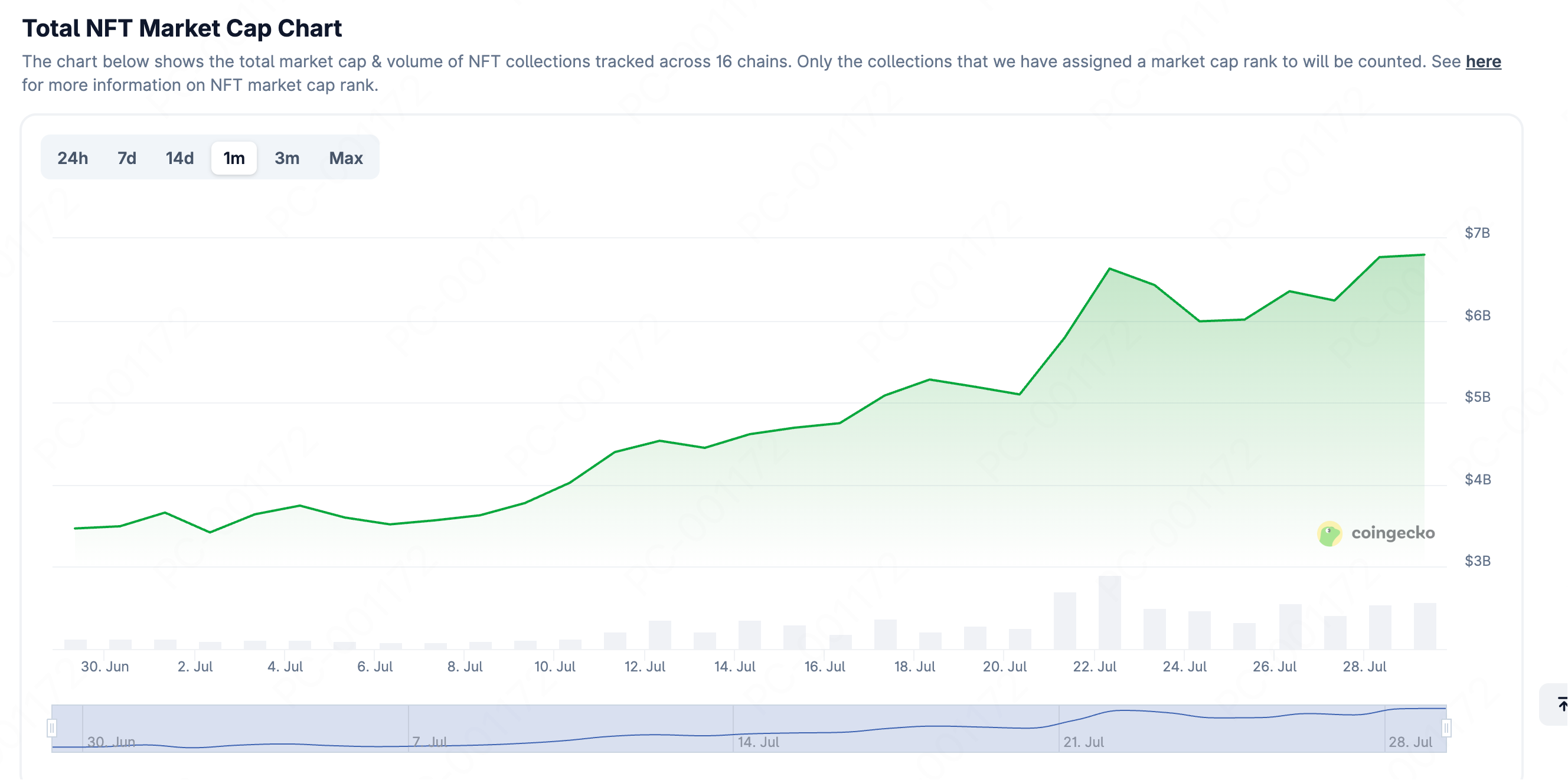Choose the 14d range tab
The height and width of the screenshot is (780, 1568).
pos(179,158)
